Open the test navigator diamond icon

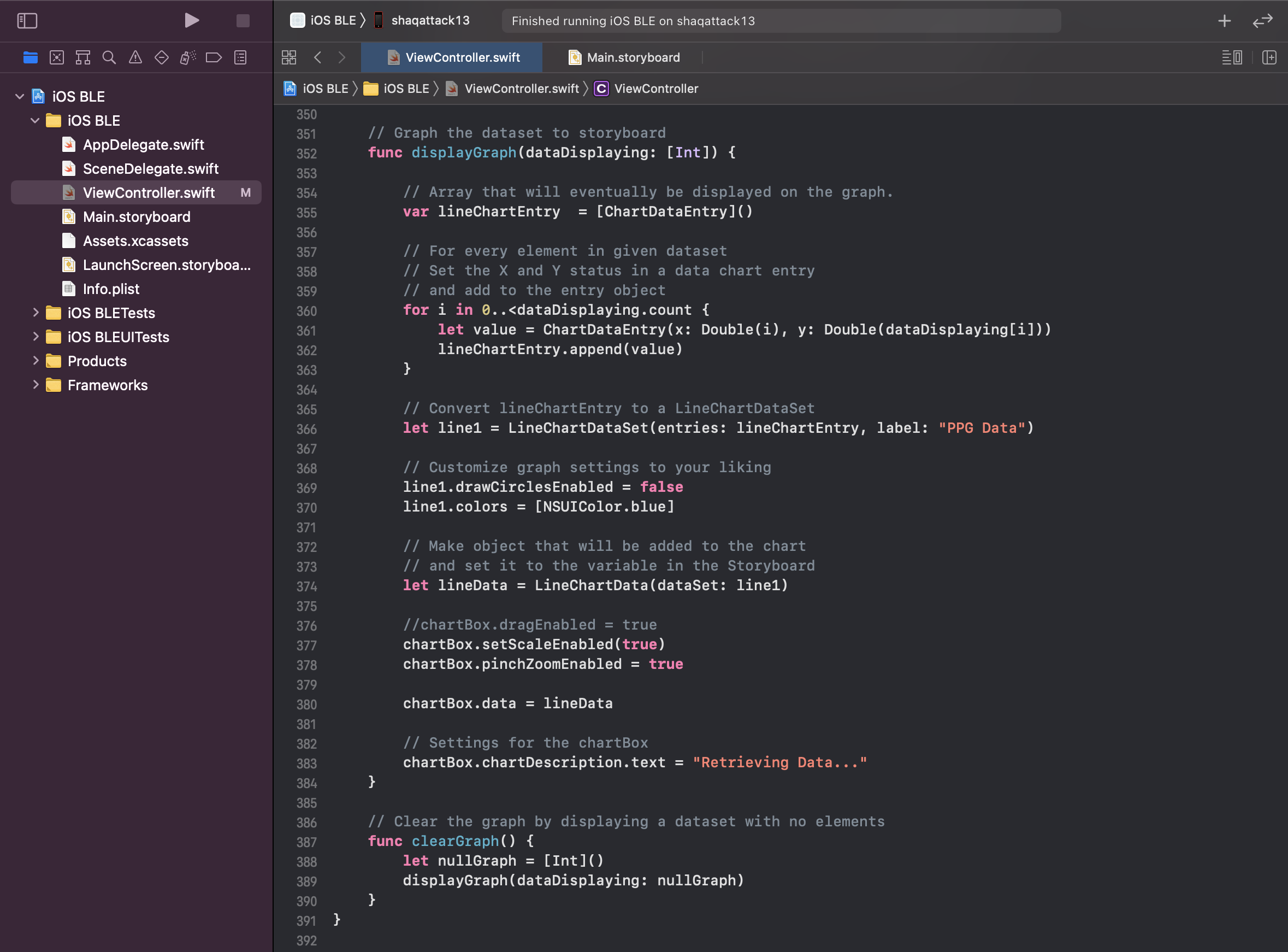tap(162, 57)
